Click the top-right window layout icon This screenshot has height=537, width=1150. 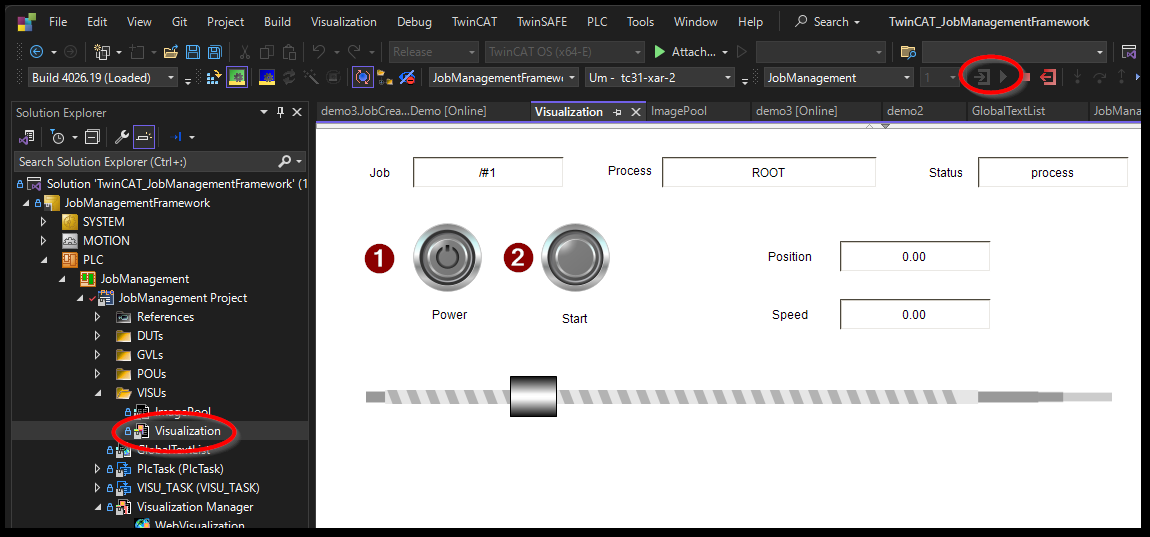pos(1129,52)
